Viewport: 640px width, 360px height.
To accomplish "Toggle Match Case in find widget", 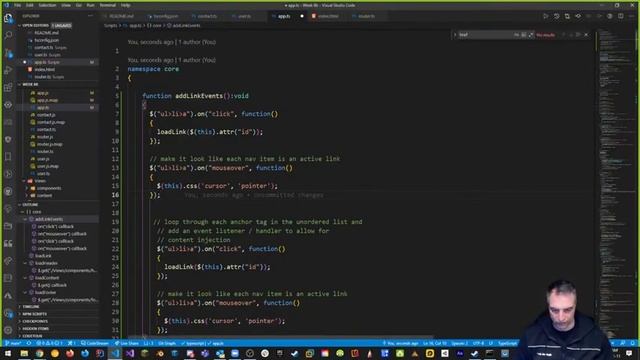I will click(x=516, y=35).
